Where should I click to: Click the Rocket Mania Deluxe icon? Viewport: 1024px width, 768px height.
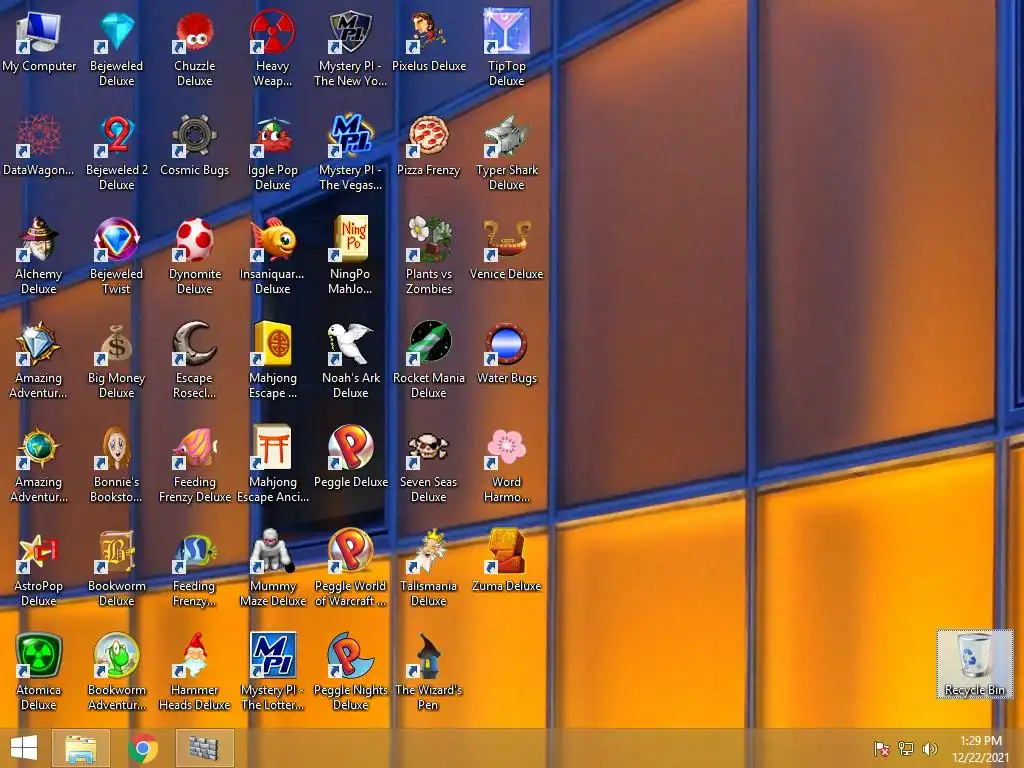428,359
